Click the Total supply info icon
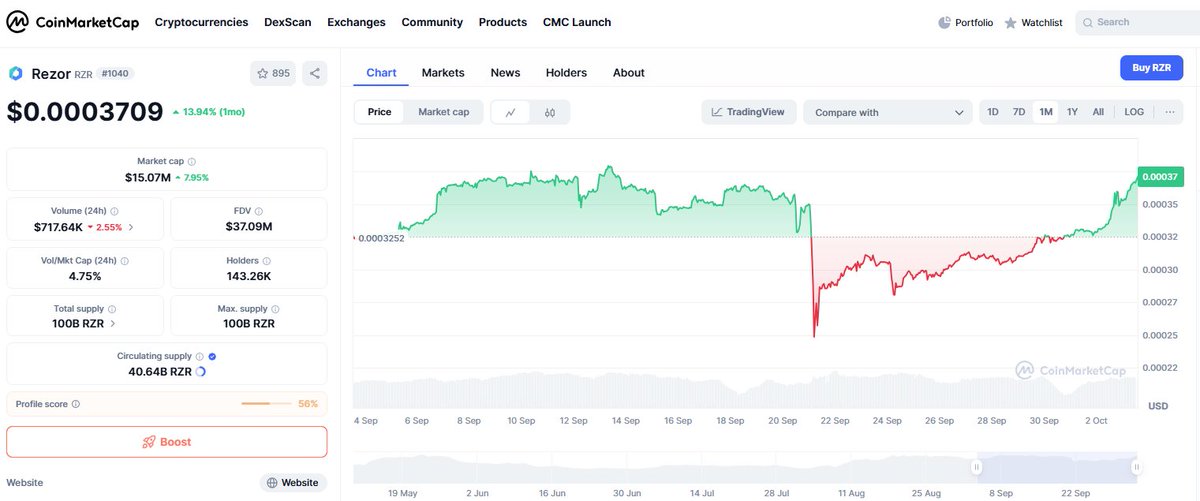 [x=112, y=309]
